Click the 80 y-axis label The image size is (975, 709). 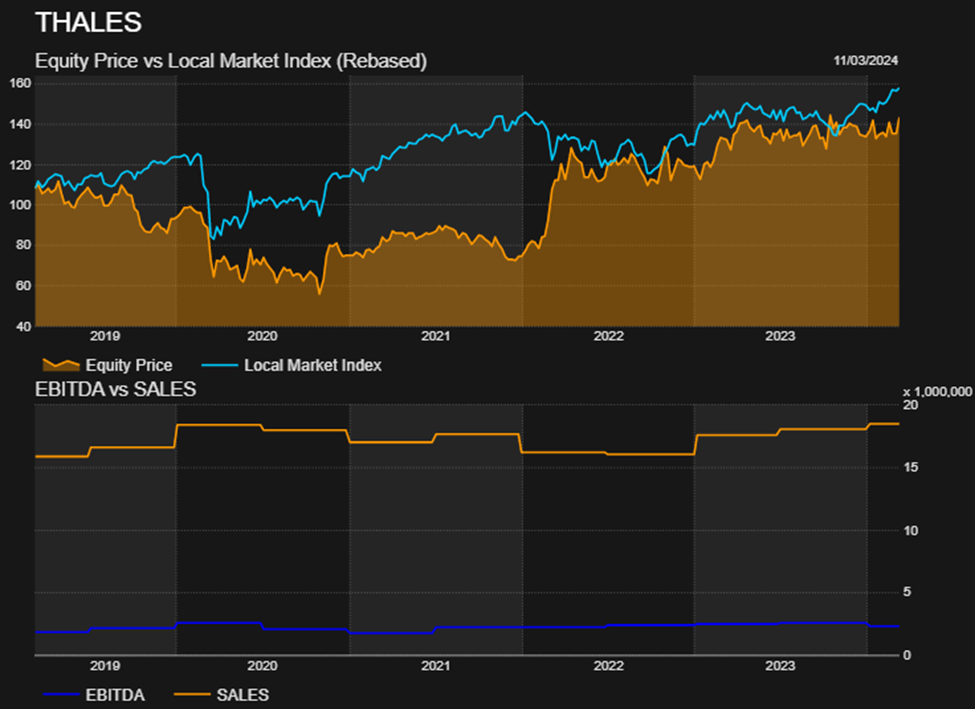tap(23, 245)
